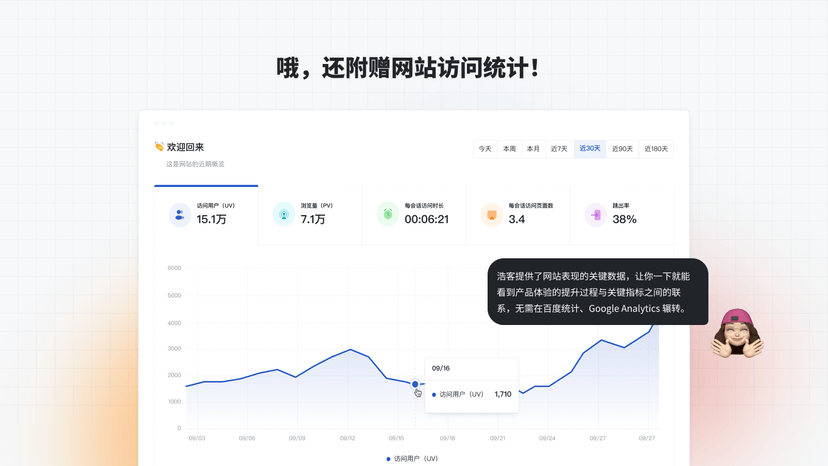
Task: Choose the 本月 time range
Action: 533,149
